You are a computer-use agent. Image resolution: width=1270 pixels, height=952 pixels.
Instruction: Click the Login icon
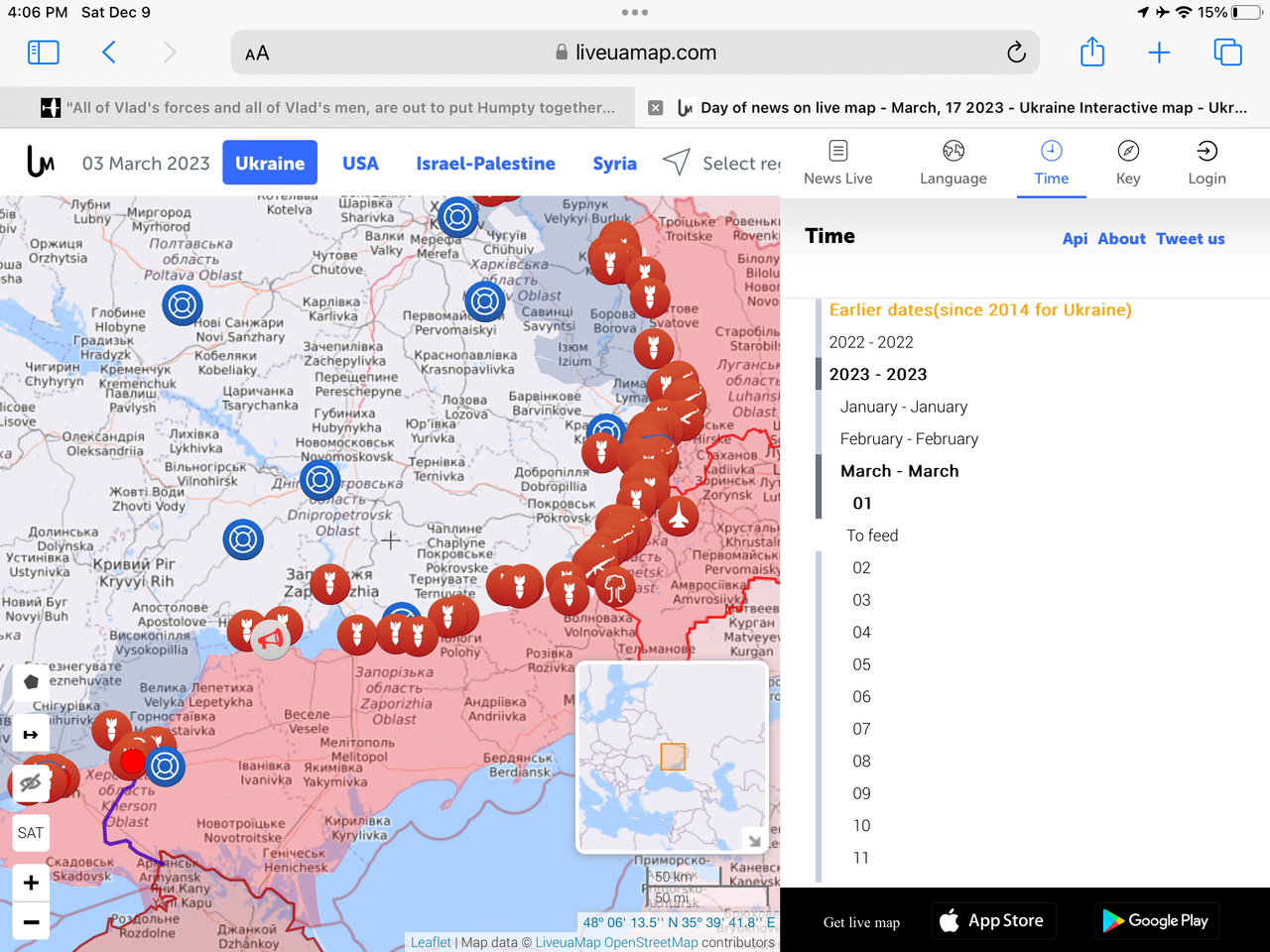1206,163
